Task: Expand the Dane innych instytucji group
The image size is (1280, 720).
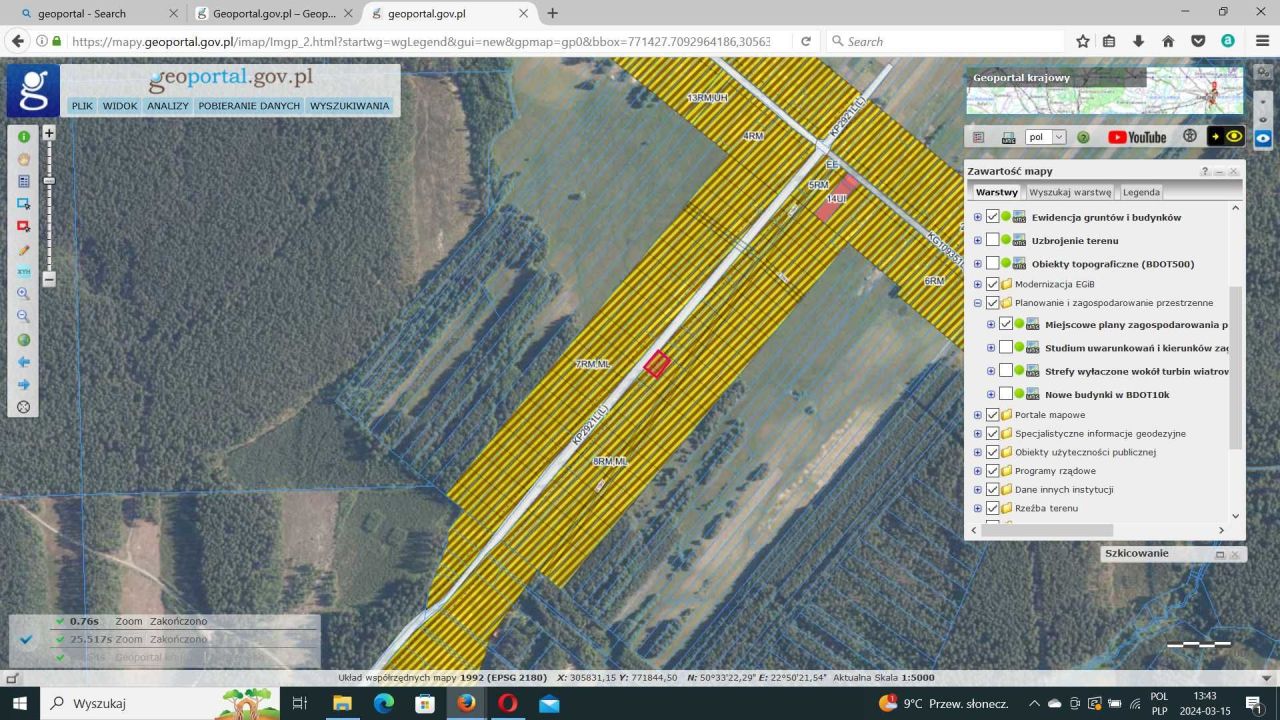Action: (x=978, y=490)
